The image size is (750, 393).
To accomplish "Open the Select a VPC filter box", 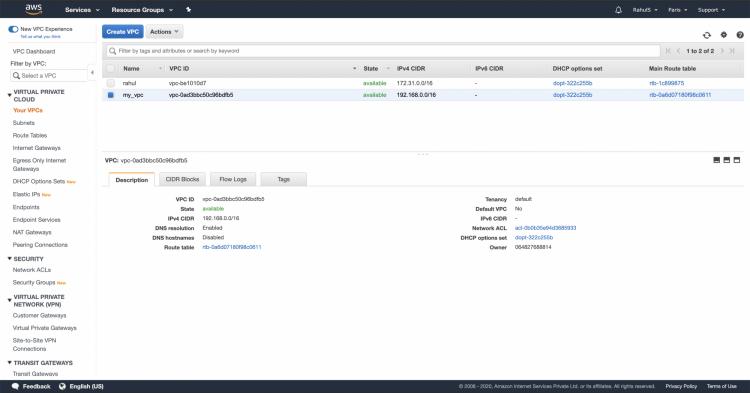I will point(49,76).
